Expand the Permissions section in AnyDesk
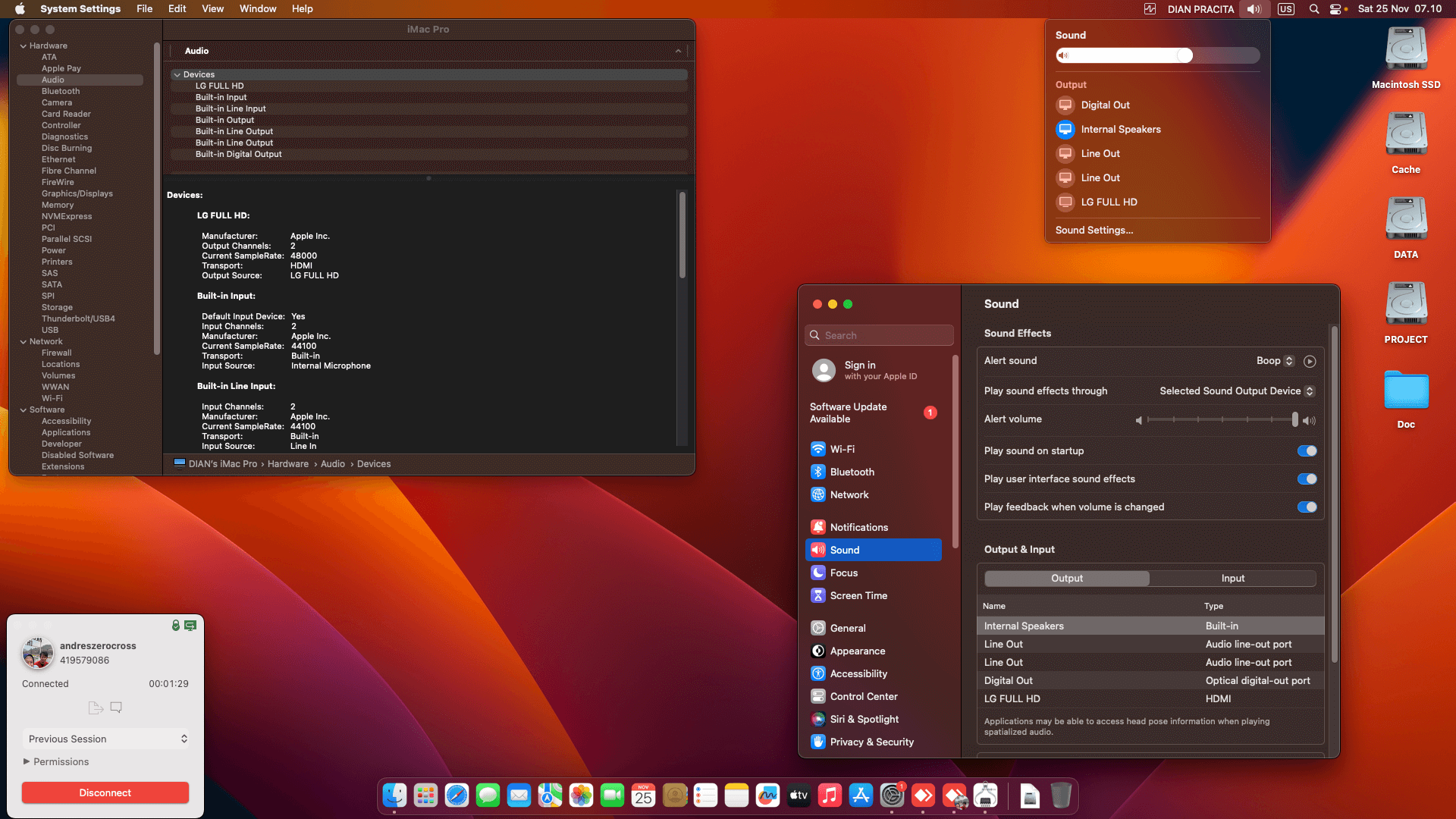The height and width of the screenshot is (819, 1456). pyautogui.click(x=27, y=761)
